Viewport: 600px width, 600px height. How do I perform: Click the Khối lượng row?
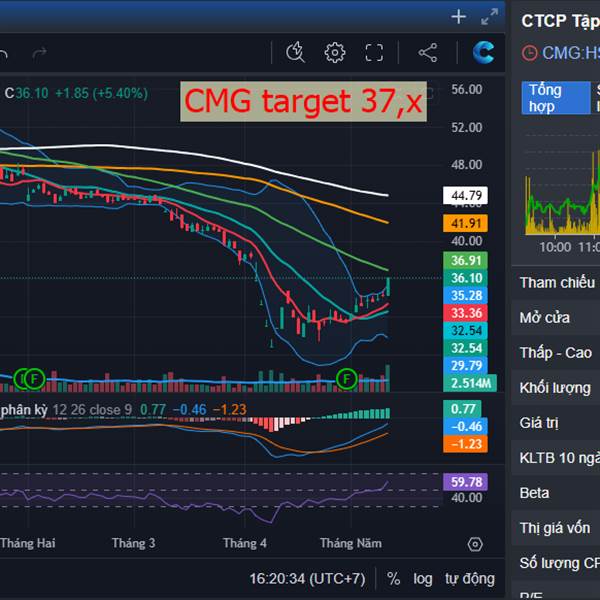pyautogui.click(x=556, y=388)
